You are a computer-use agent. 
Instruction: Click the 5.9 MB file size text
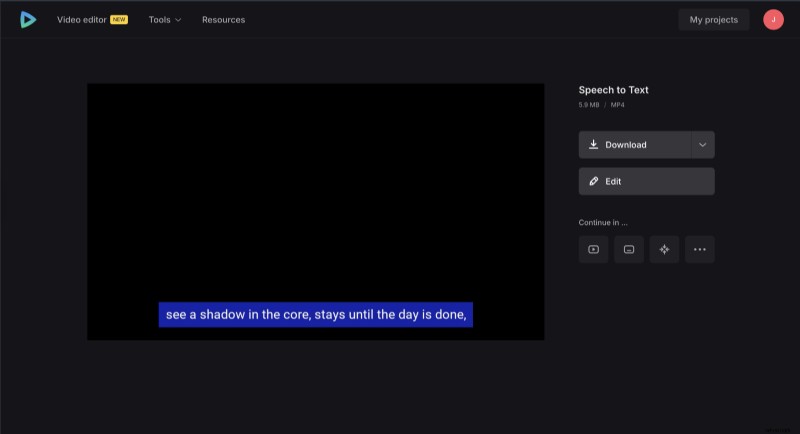pos(589,104)
